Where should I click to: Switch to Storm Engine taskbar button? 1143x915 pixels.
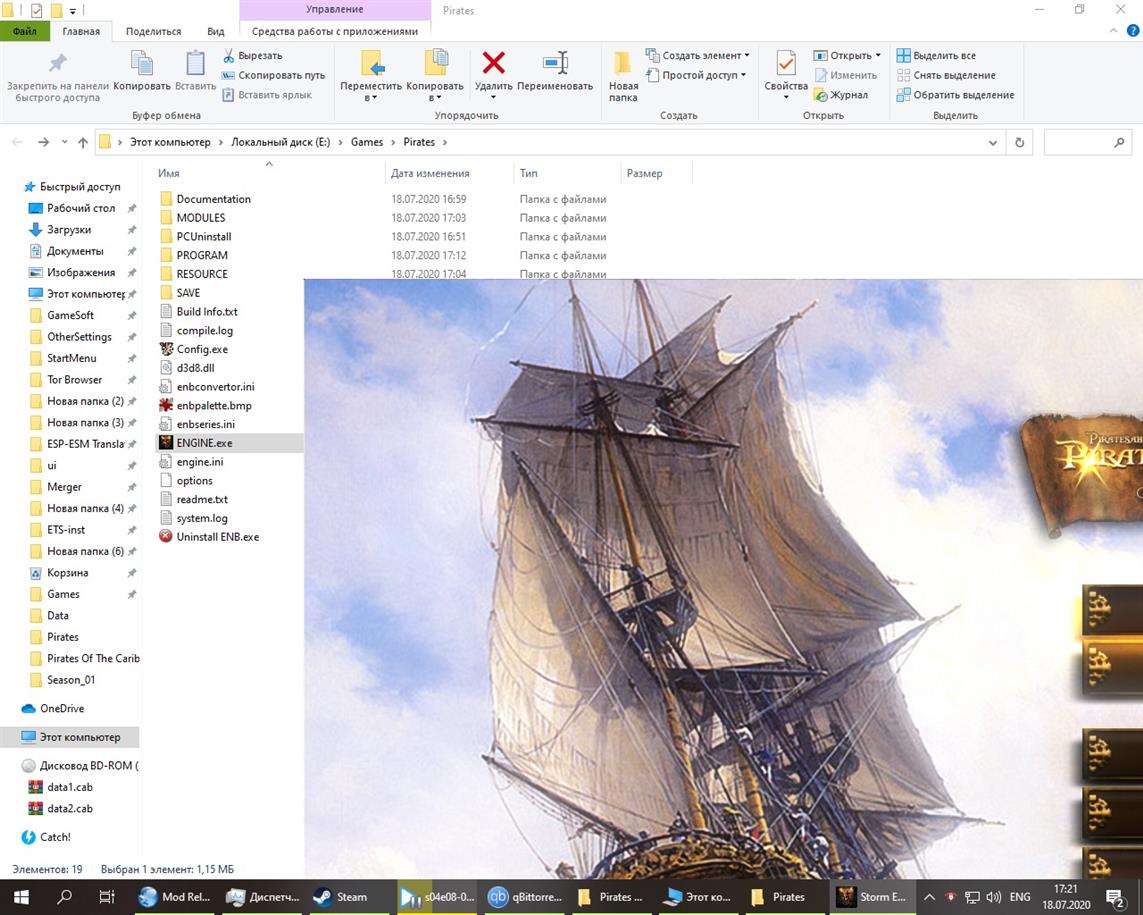[871, 897]
